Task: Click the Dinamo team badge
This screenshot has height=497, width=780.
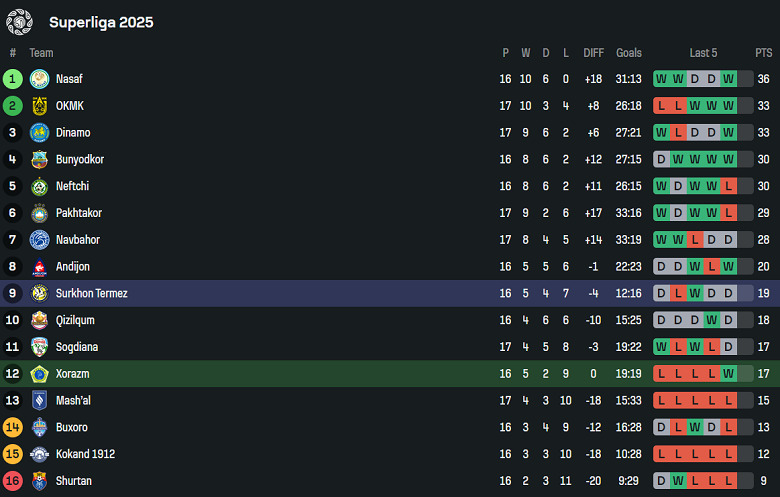Action: pyautogui.click(x=39, y=133)
